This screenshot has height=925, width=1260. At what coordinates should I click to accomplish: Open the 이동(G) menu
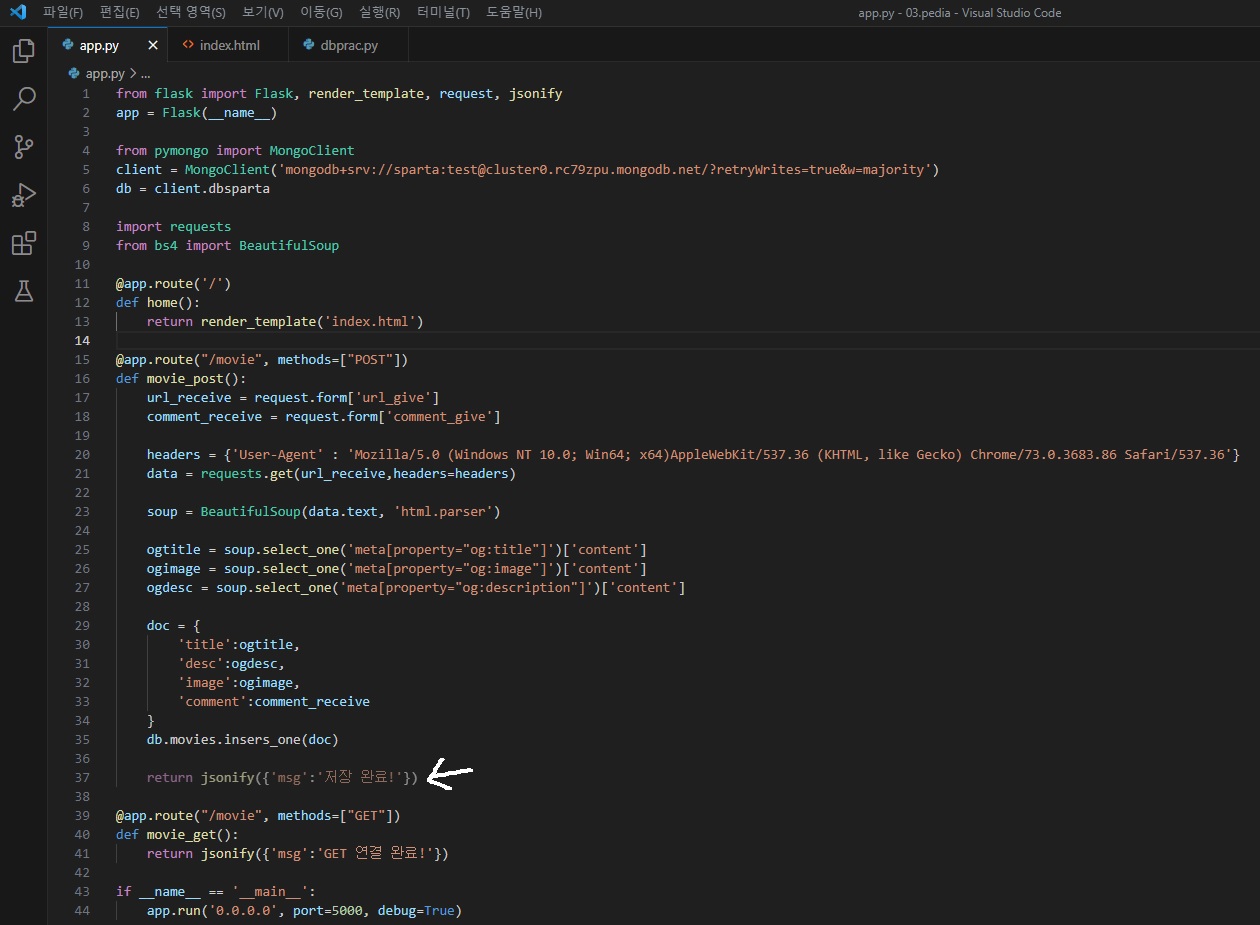(321, 13)
